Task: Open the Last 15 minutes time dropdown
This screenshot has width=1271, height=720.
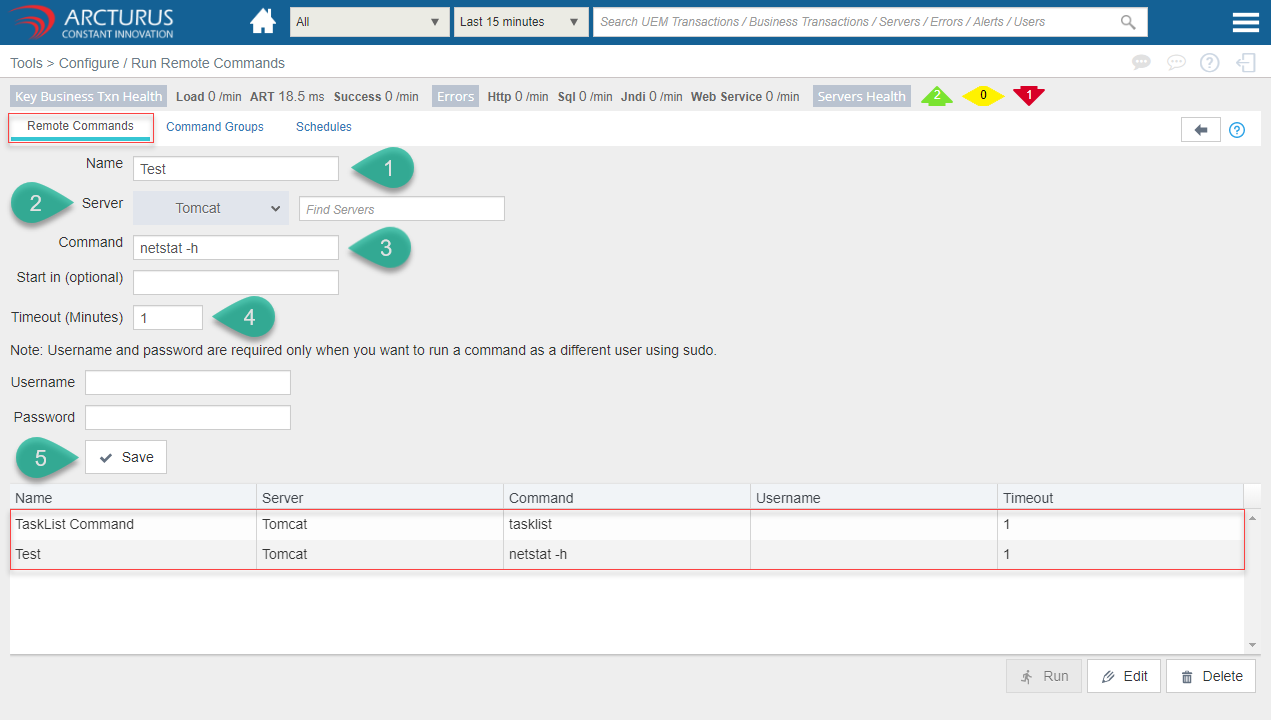Action: click(520, 22)
